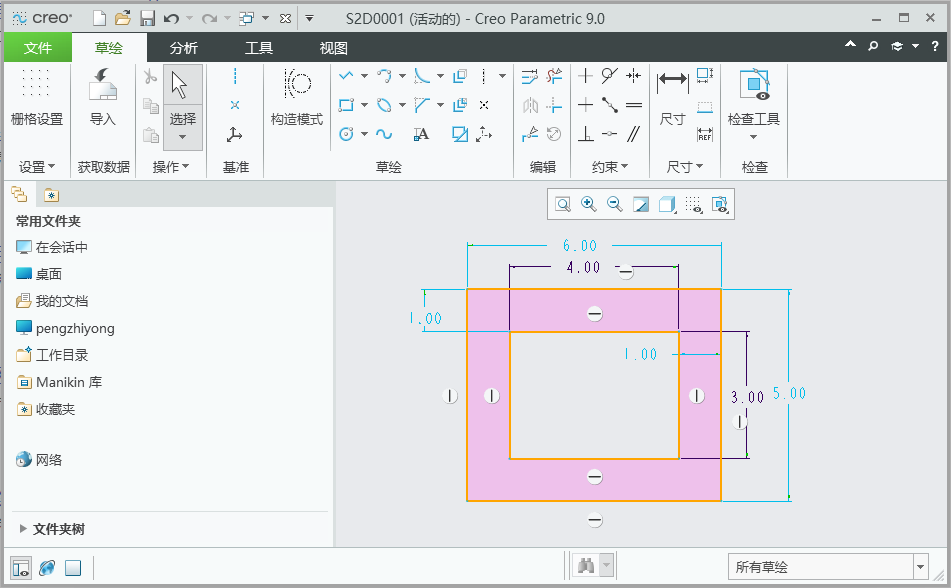The width and height of the screenshot is (951, 588).
Task: Choose the Spline curve tool
Action: point(384,134)
